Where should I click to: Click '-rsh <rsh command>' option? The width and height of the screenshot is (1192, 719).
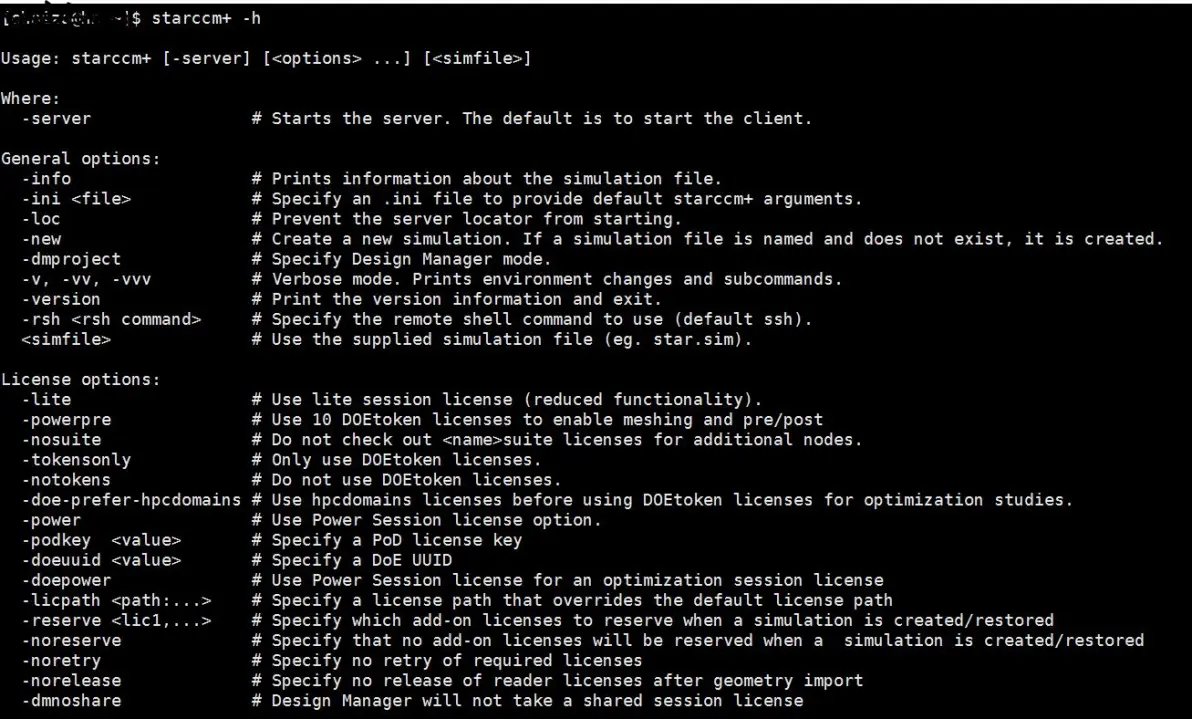[x=111, y=319]
